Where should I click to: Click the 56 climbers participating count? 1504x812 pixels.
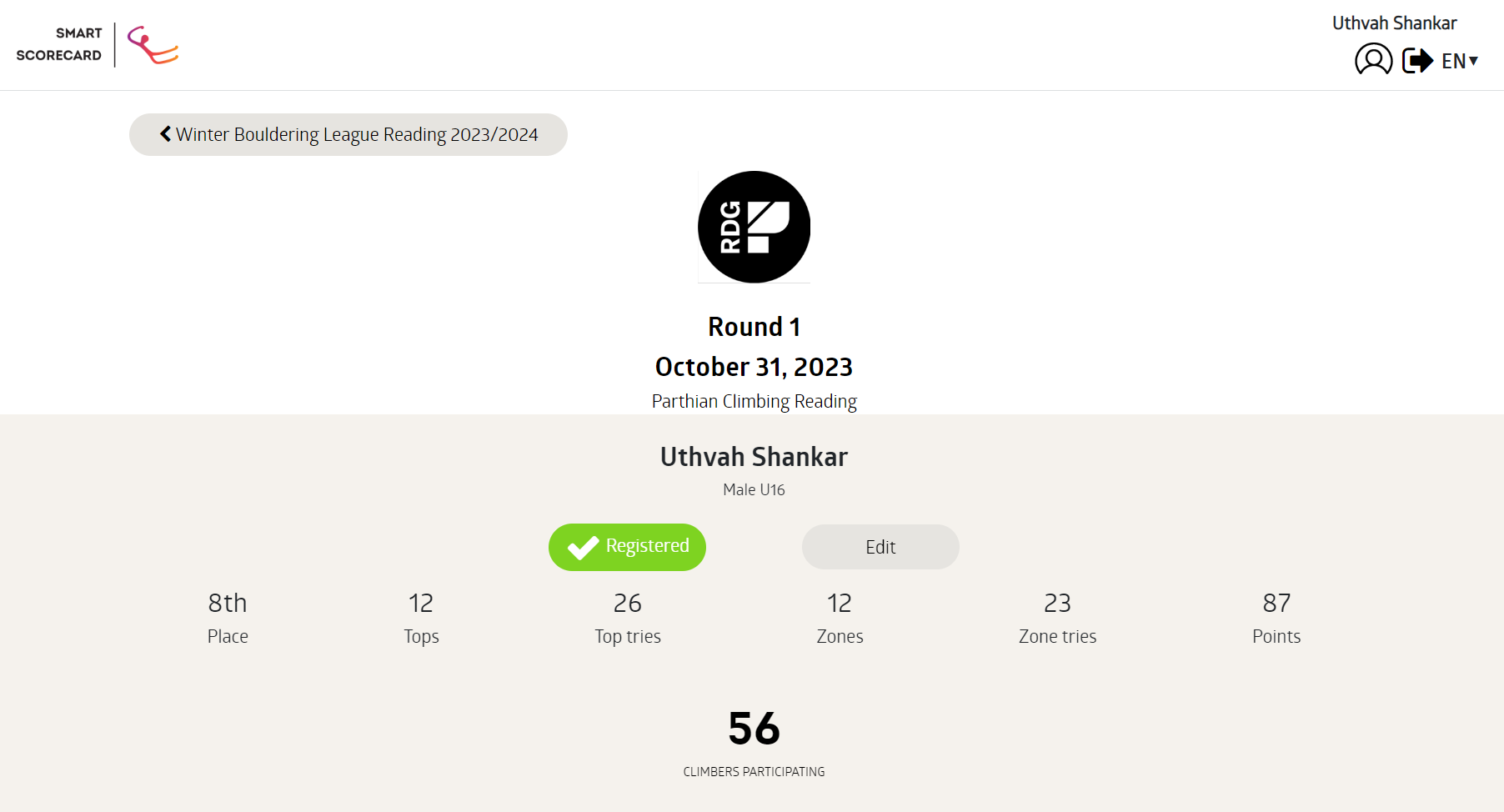pyautogui.click(x=754, y=728)
